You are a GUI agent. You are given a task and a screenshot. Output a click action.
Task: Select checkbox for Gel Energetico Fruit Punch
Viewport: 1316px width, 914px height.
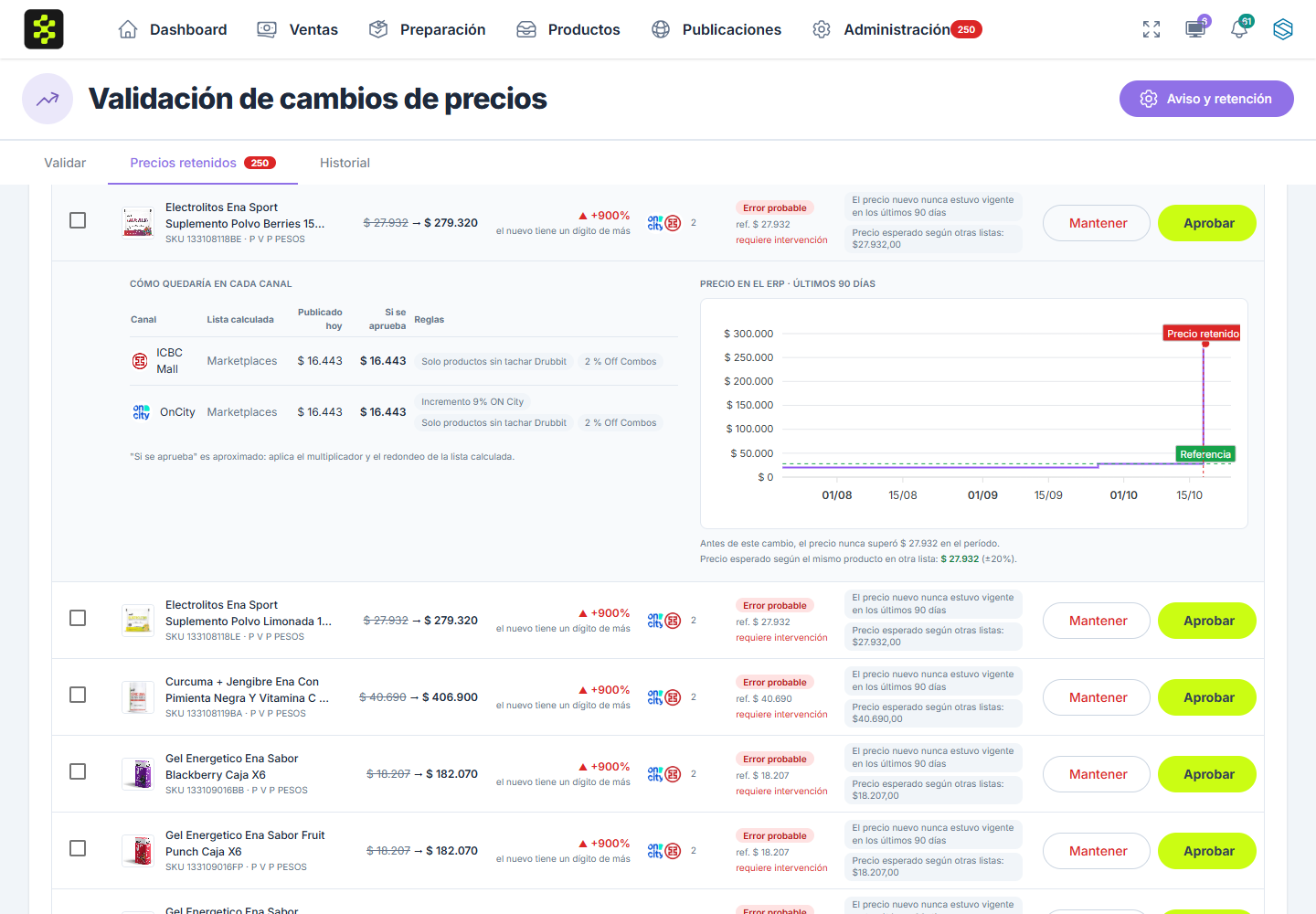(x=78, y=848)
